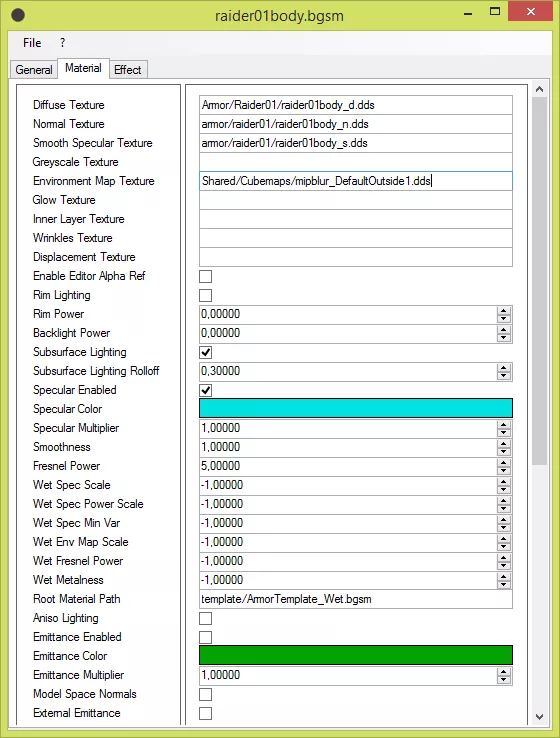
Task: Disable the Specular Enabled checkbox
Action: [x=206, y=390]
